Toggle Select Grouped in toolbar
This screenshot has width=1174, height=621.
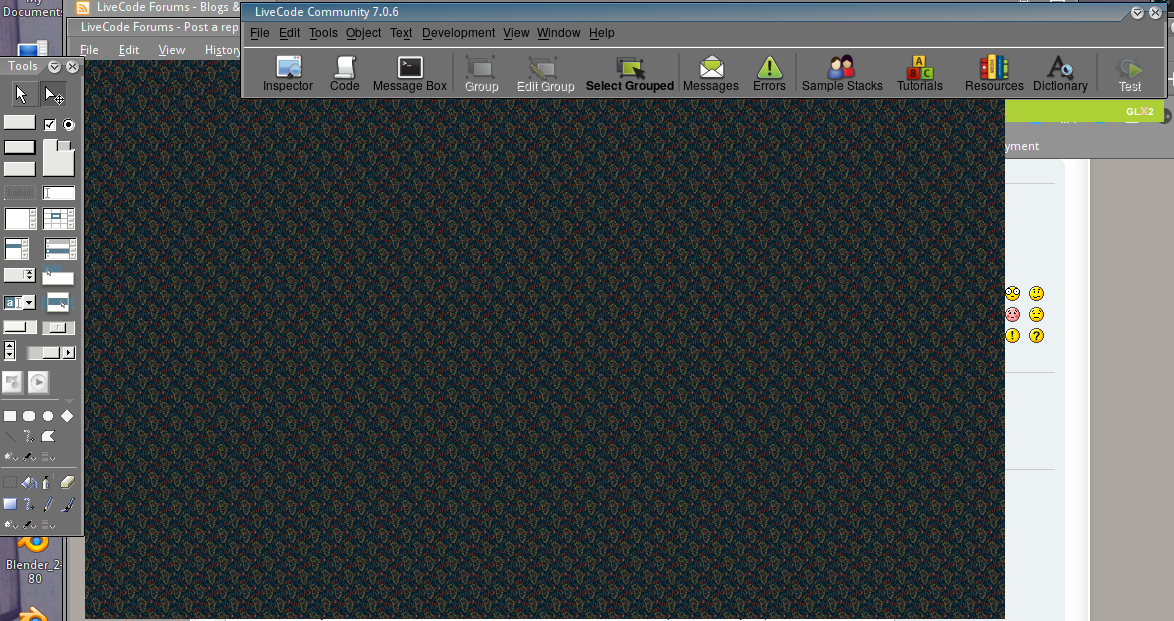630,74
